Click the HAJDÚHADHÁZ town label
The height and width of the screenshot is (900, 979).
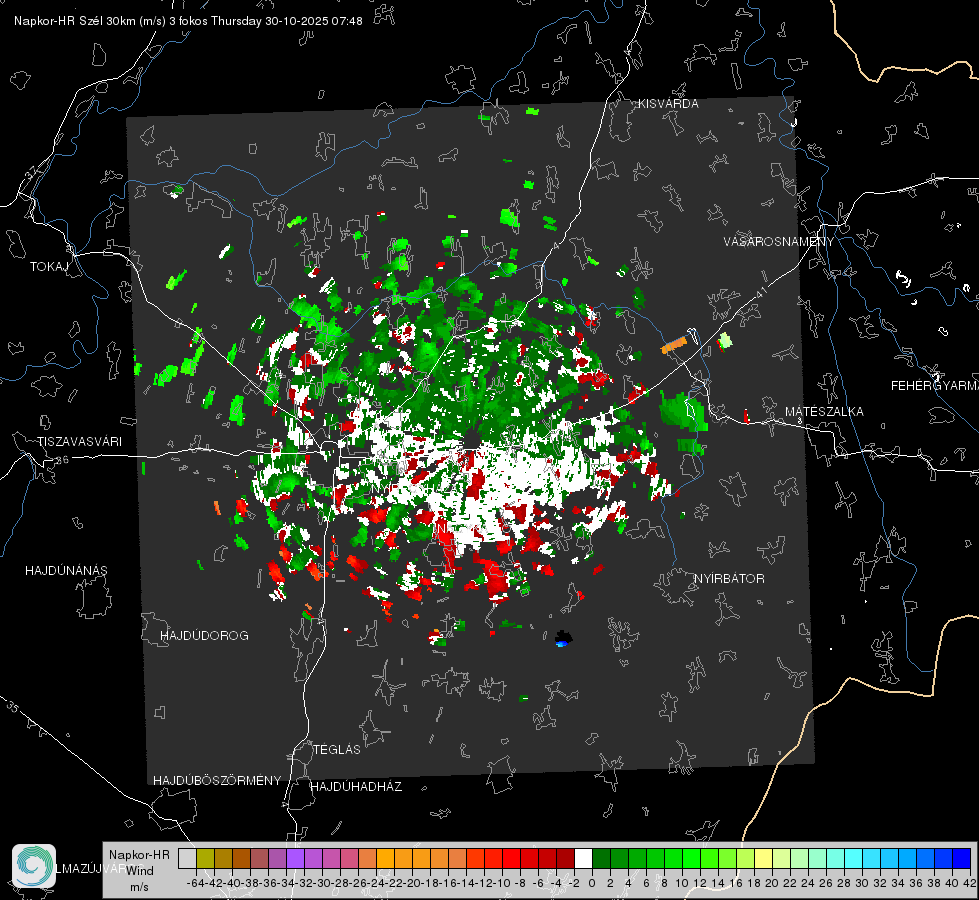point(356,787)
